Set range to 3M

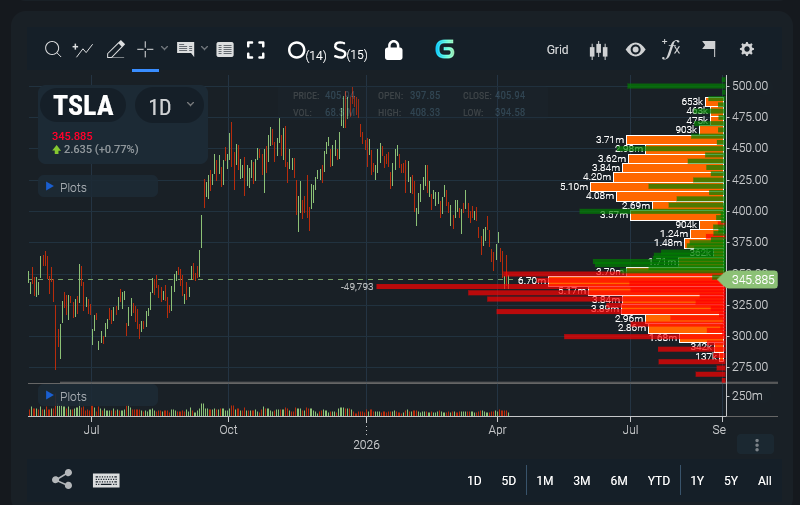pos(582,481)
